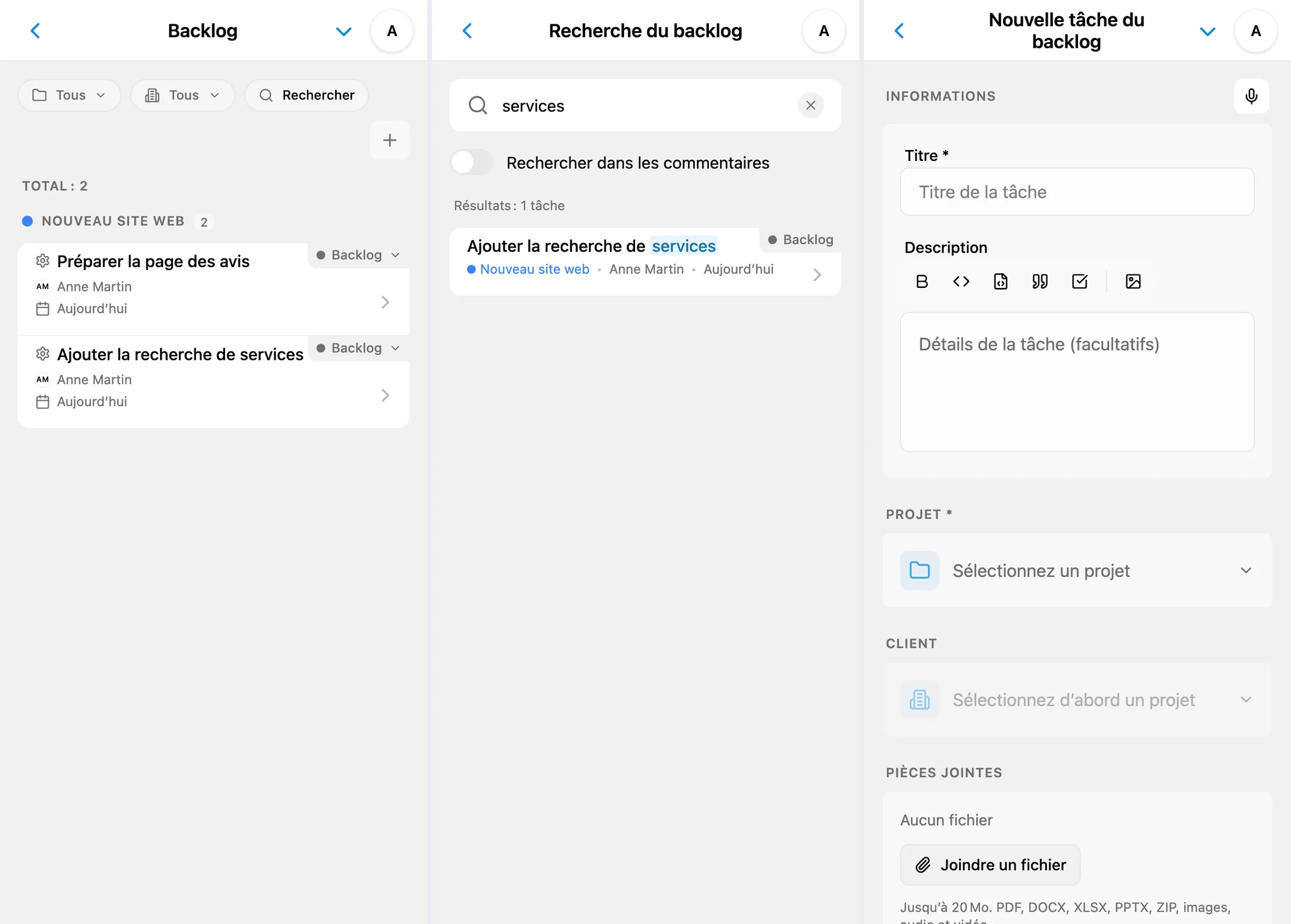
Task: Expand 'Sélectionnez un projet' dropdown
Action: [x=1077, y=570]
